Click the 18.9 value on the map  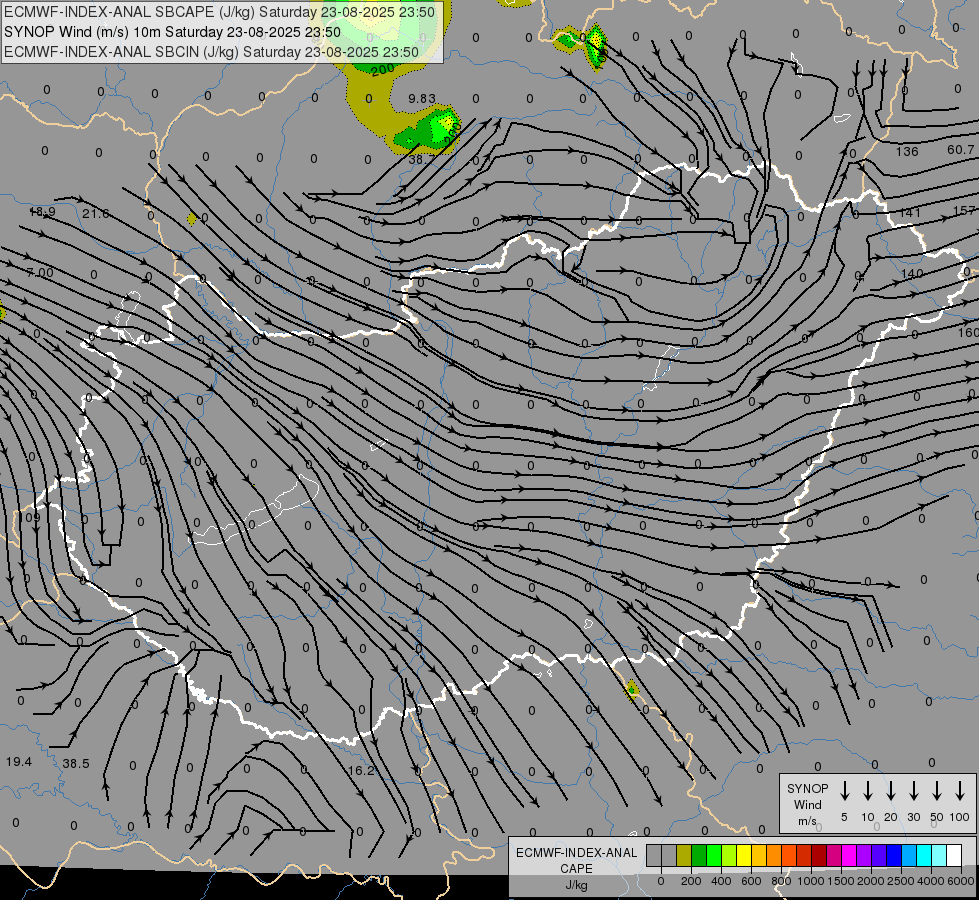(x=42, y=212)
